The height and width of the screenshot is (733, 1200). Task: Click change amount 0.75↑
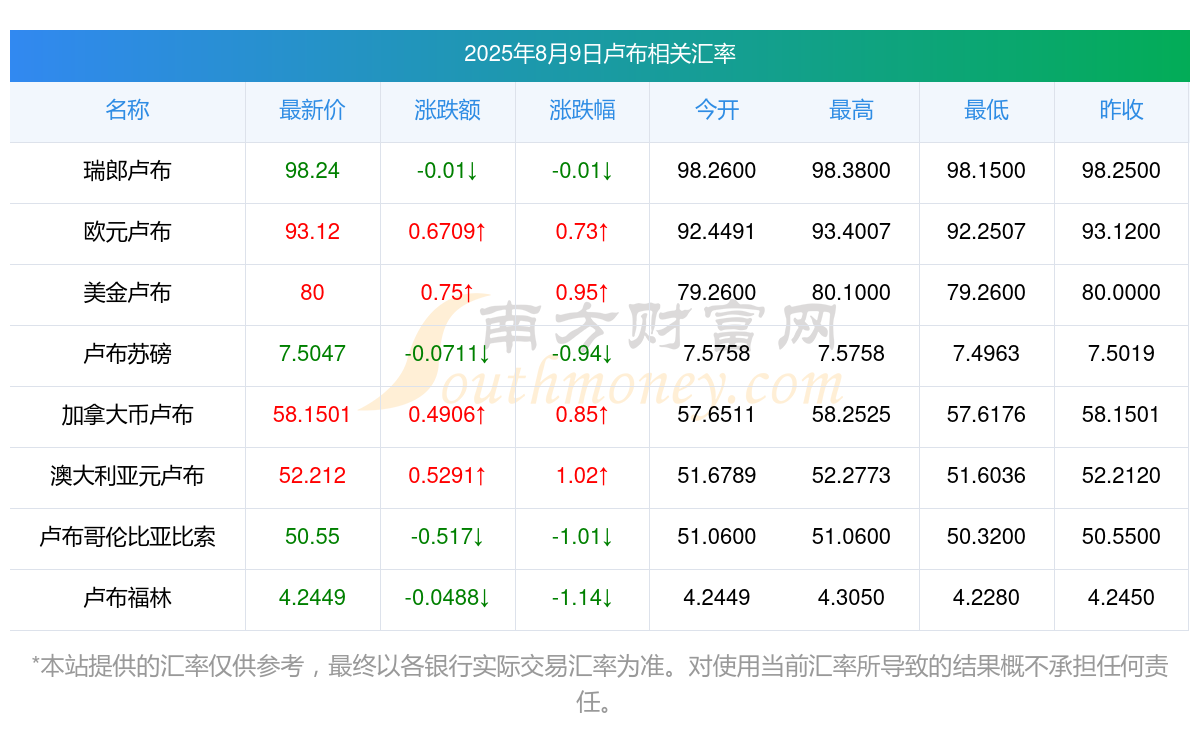coord(447,293)
